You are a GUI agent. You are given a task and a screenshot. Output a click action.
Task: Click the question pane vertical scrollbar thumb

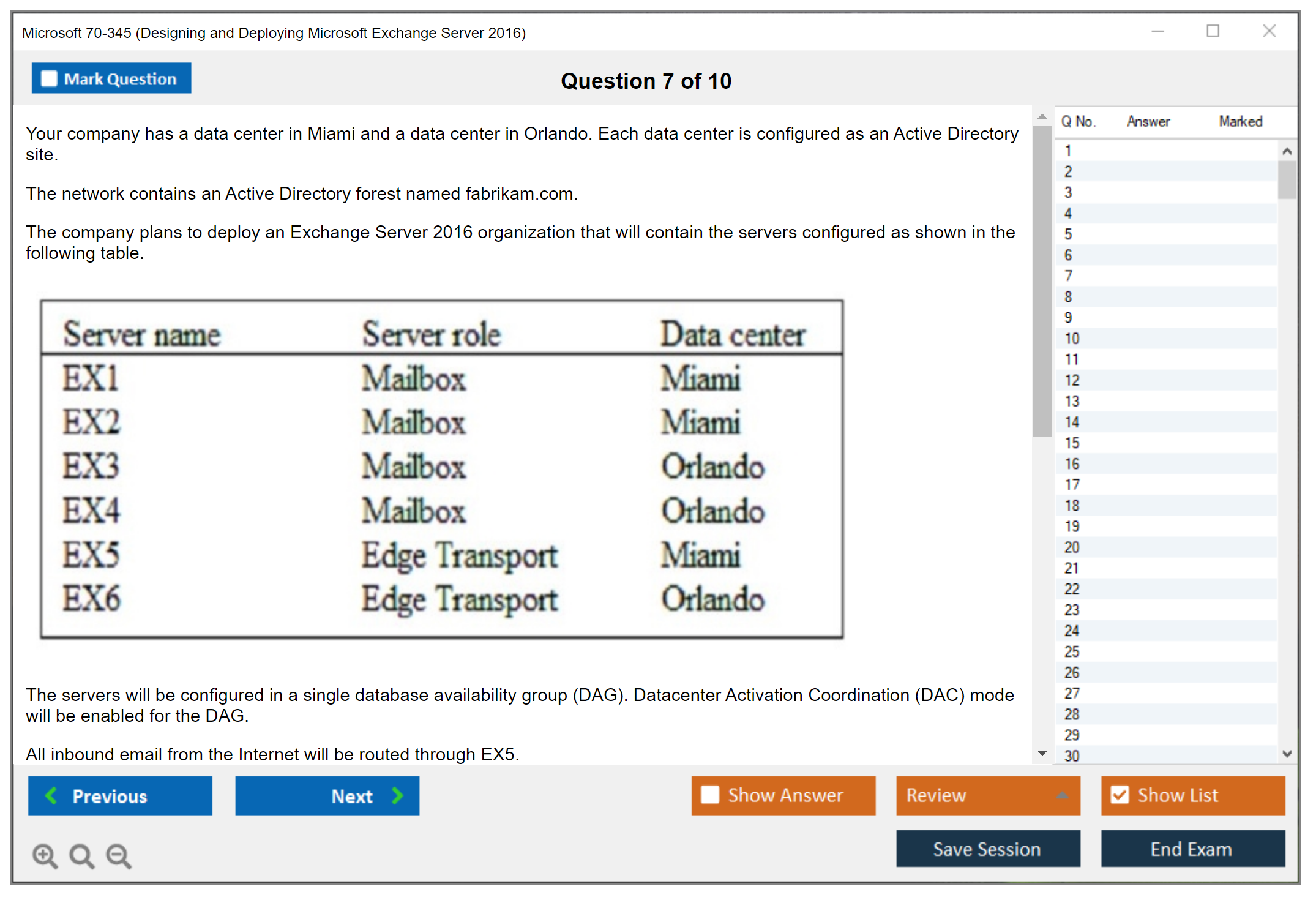(1042, 282)
